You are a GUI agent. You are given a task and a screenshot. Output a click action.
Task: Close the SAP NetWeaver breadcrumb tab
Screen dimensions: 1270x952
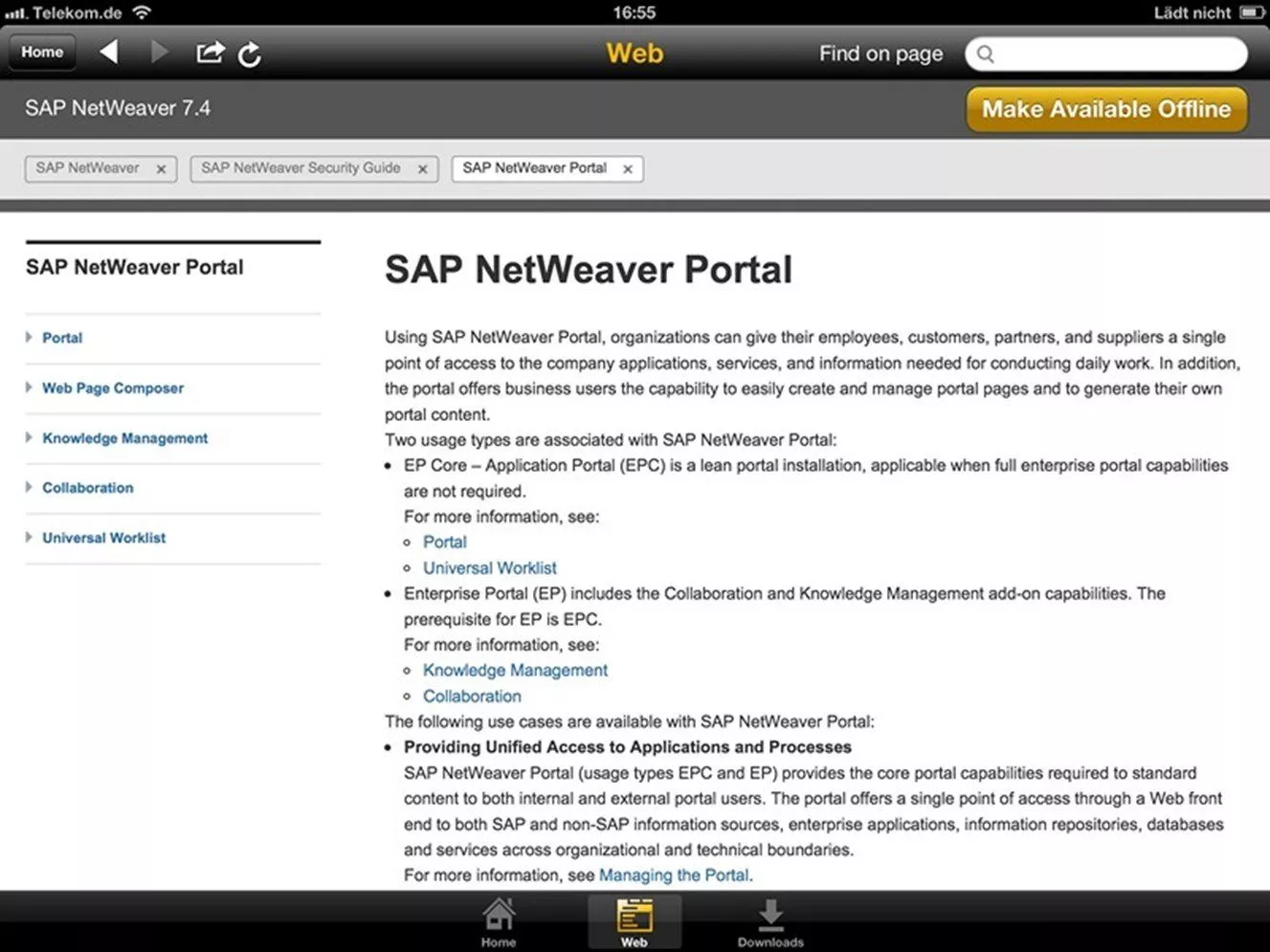click(x=161, y=169)
